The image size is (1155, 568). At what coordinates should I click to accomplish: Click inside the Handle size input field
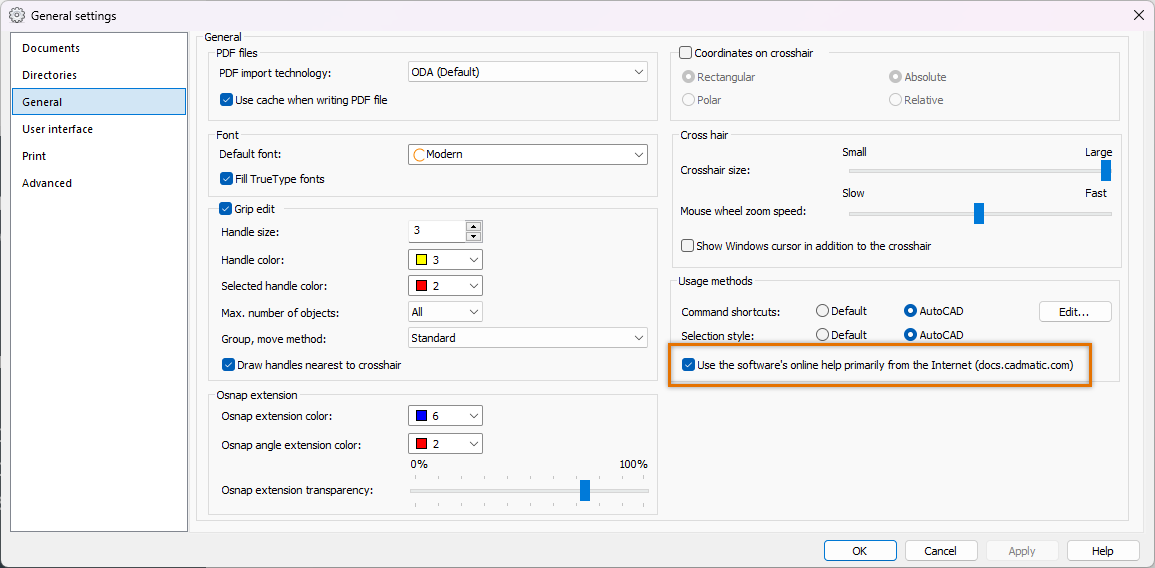coord(437,231)
